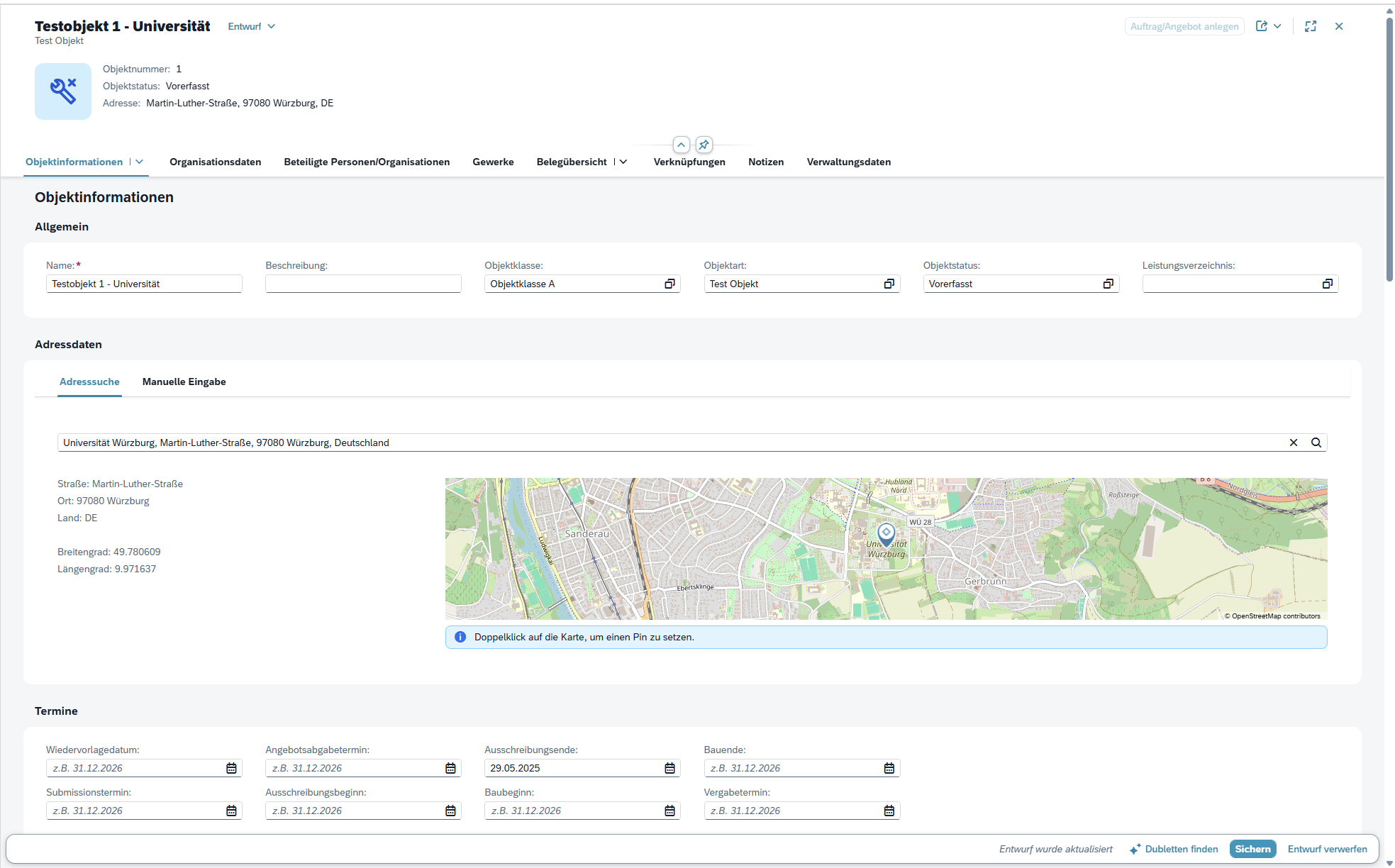Select the Adresssuche tab
Viewport: 1395px width, 868px height.
point(89,382)
